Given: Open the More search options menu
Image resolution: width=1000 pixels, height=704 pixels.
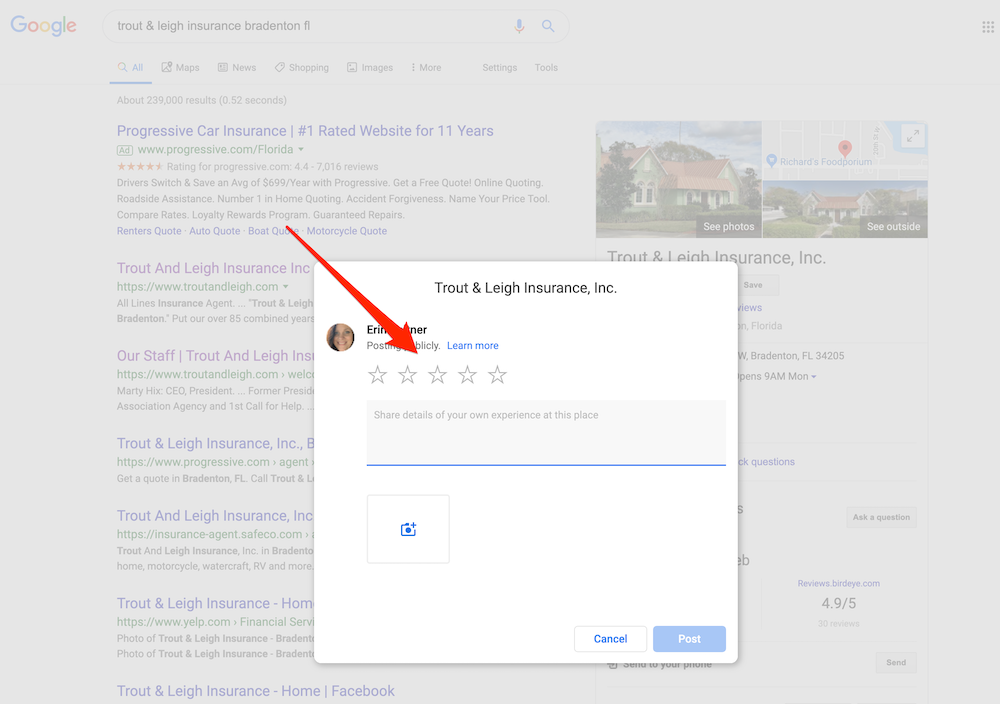Looking at the screenshot, I should (x=426, y=68).
